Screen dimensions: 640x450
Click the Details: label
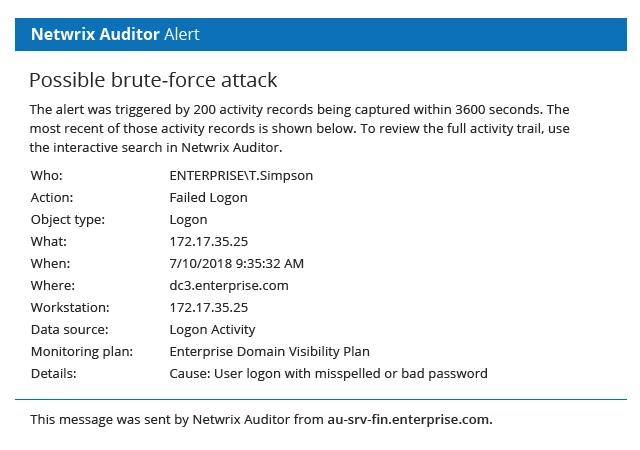[53, 374]
